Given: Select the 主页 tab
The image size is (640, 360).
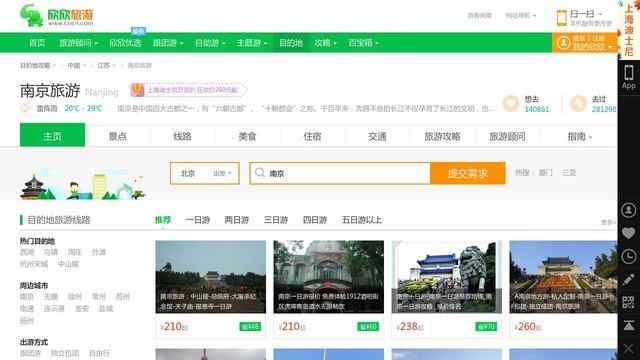Looking at the screenshot, I should [x=53, y=135].
